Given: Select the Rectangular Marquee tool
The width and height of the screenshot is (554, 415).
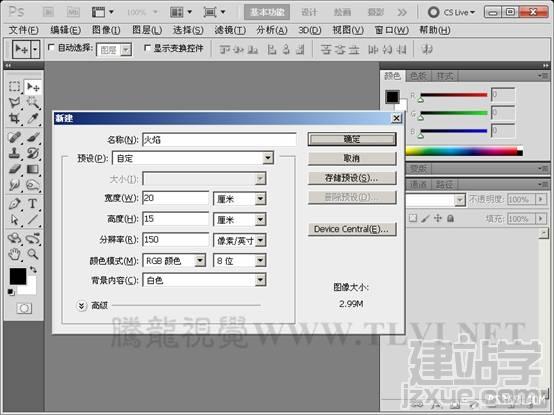Looking at the screenshot, I should tap(14, 87).
